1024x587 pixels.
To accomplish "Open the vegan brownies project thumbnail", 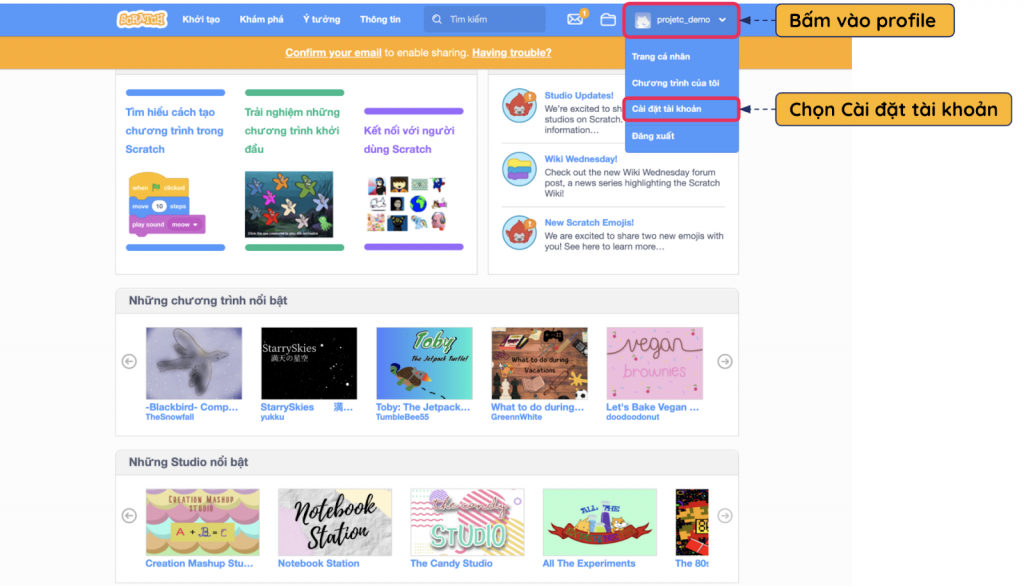I will click(654, 363).
